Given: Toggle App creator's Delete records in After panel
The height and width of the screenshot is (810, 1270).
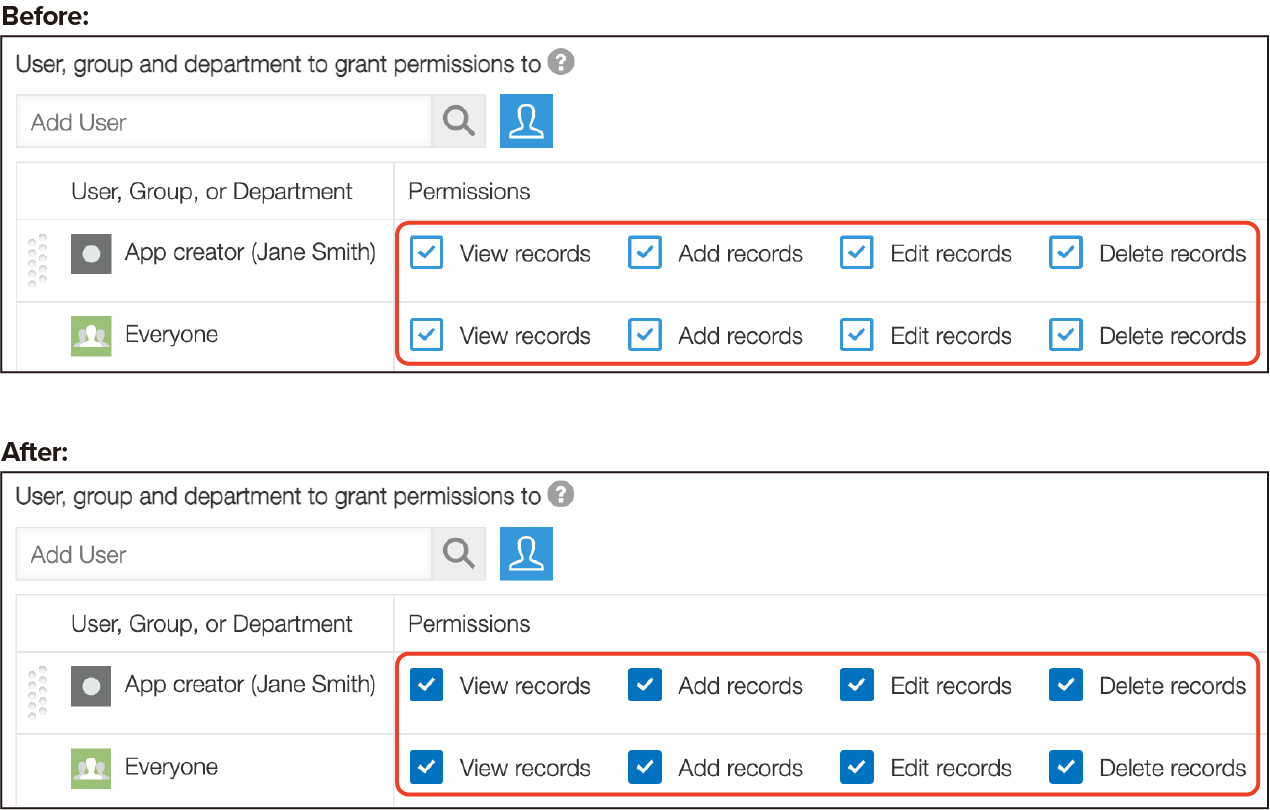Looking at the screenshot, I should [x=1066, y=685].
